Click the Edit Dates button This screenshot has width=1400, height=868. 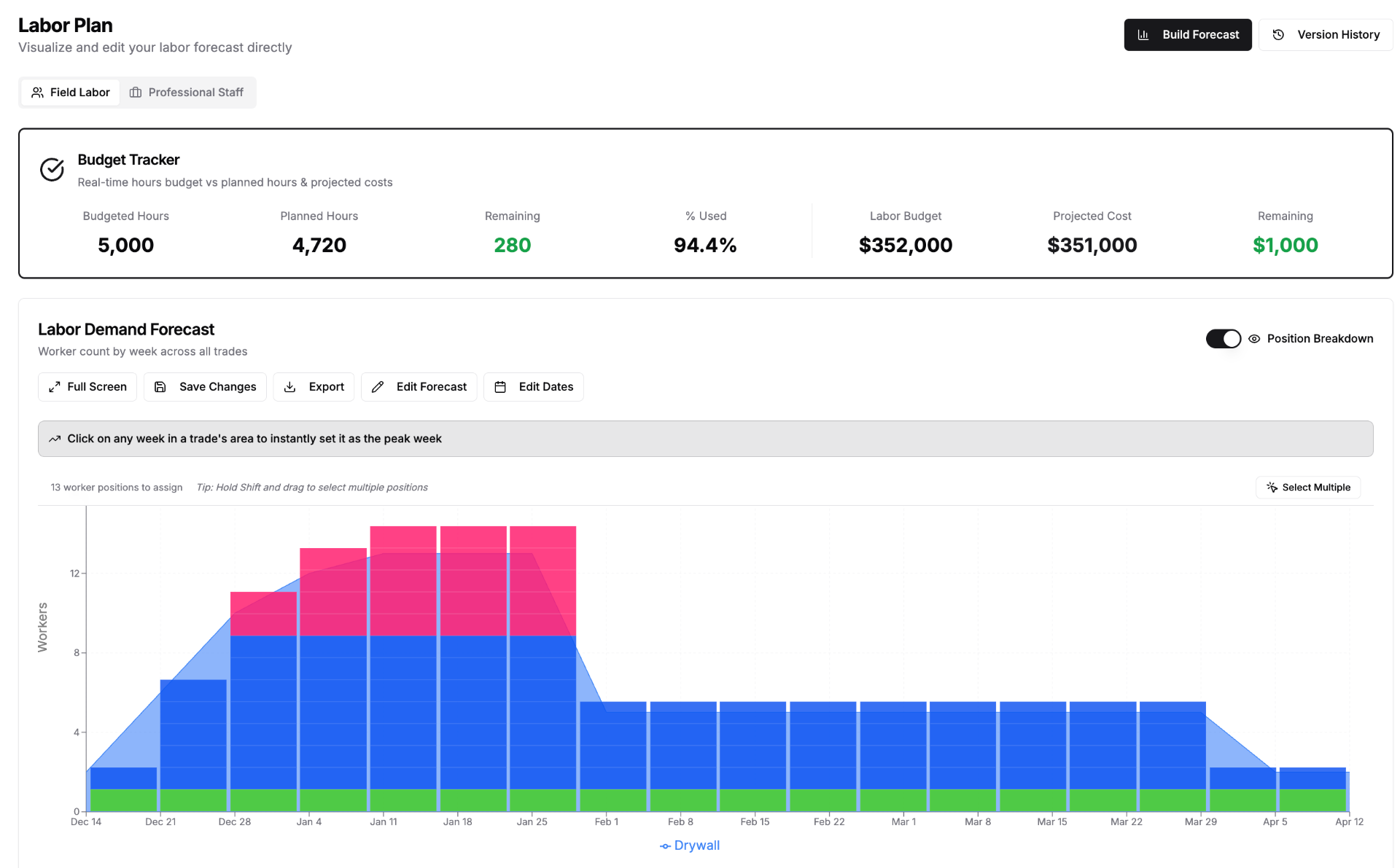534,387
